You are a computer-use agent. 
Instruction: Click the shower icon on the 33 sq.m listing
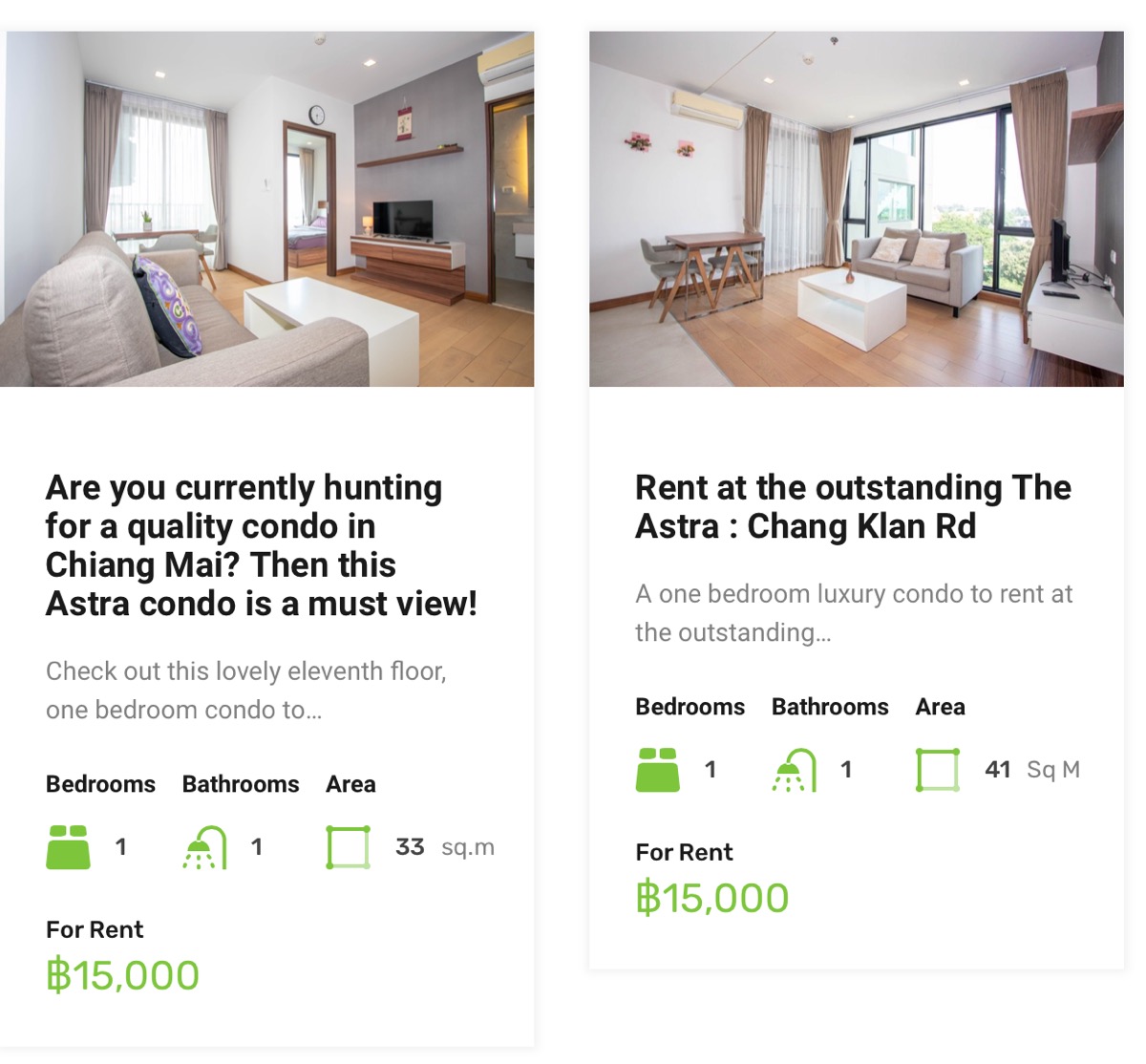point(204,847)
